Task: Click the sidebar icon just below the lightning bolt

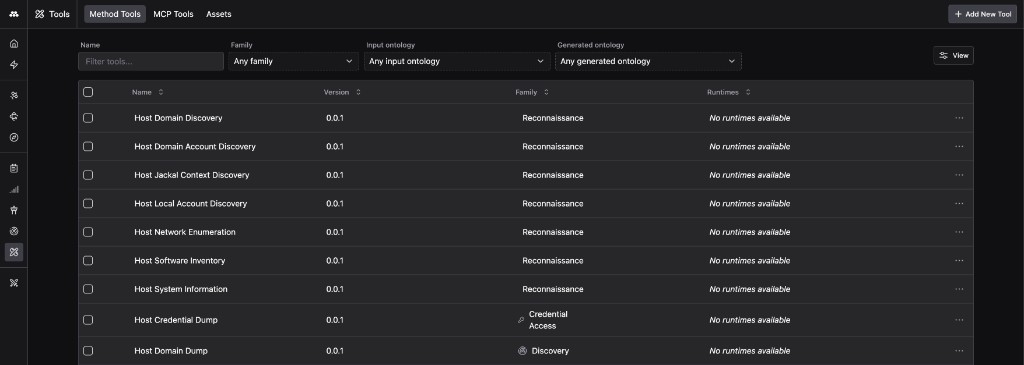Action: pyautogui.click(x=14, y=95)
